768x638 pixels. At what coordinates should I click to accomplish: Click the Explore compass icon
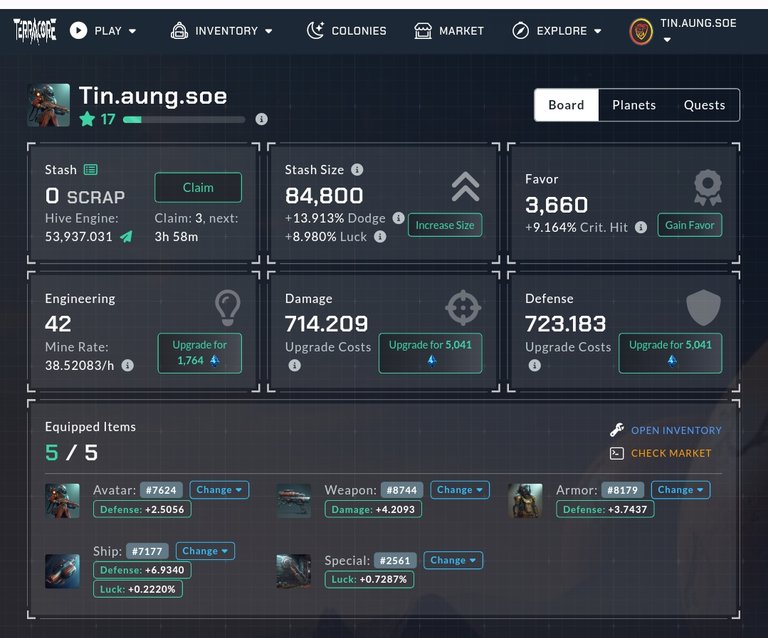tap(520, 30)
